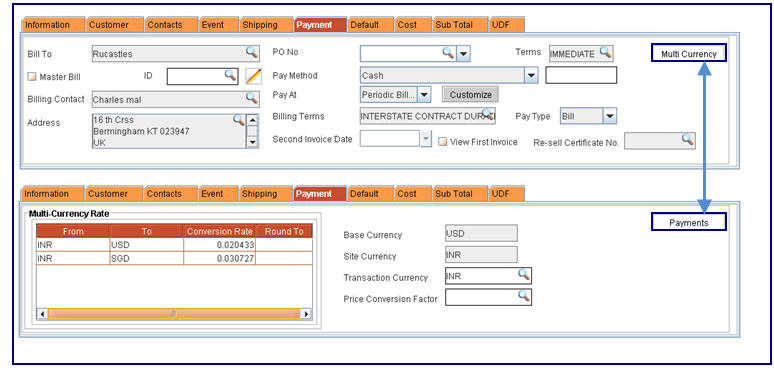Click the Address box scrollbar thumb
Screen dimensions: 774x371
click(252, 131)
